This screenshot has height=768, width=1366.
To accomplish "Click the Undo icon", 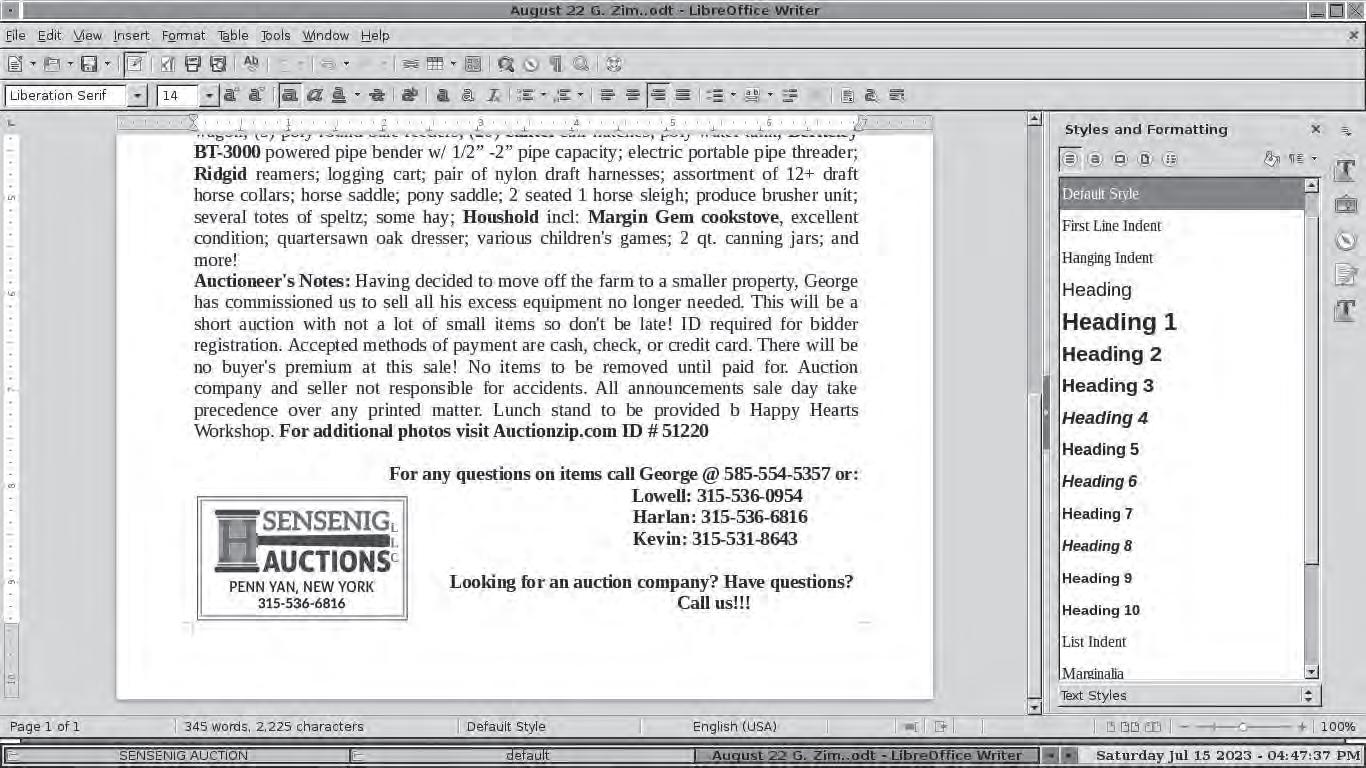I will point(326,64).
